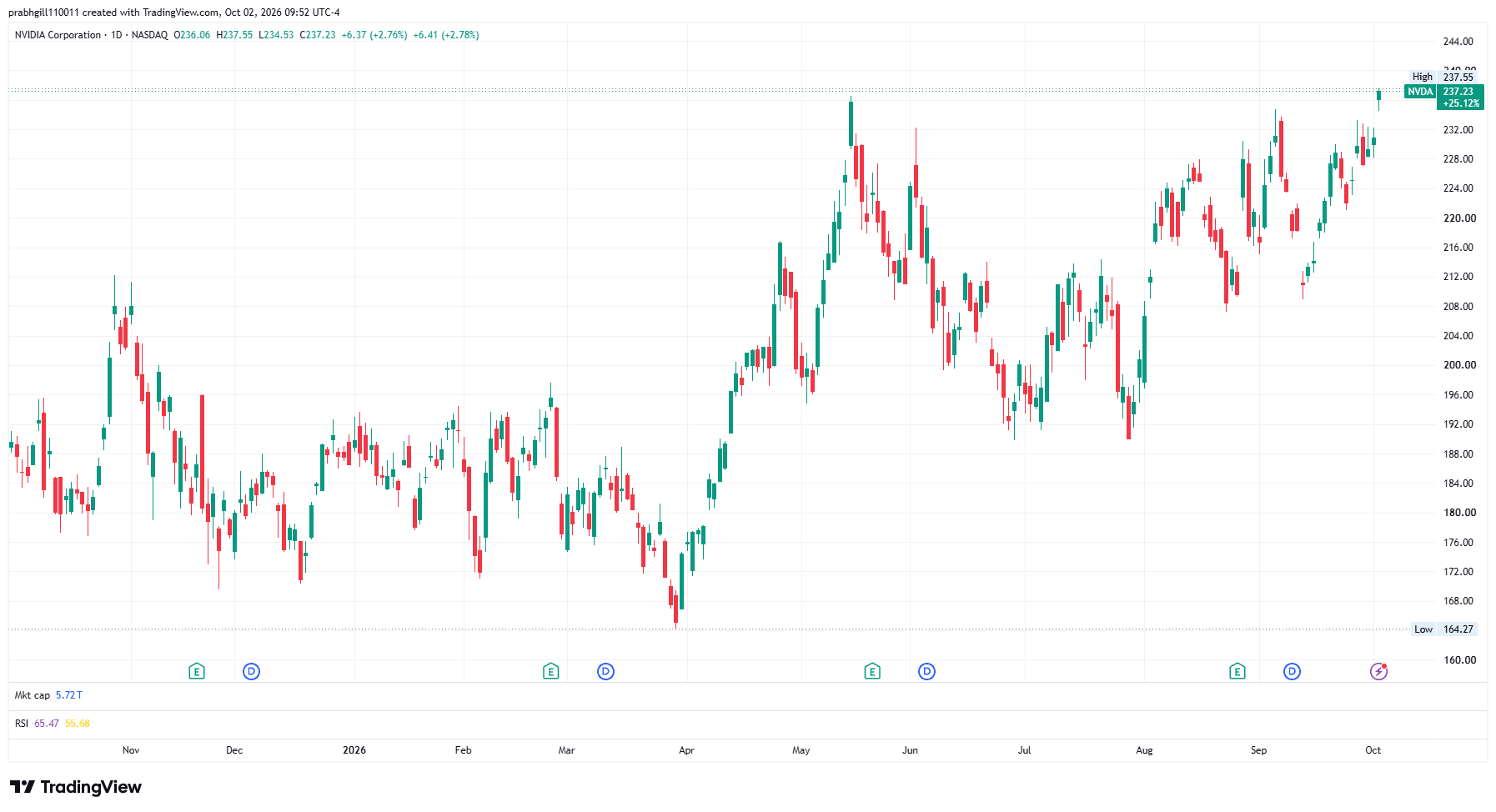Click the NASDAQ exchange label

pyautogui.click(x=149, y=35)
